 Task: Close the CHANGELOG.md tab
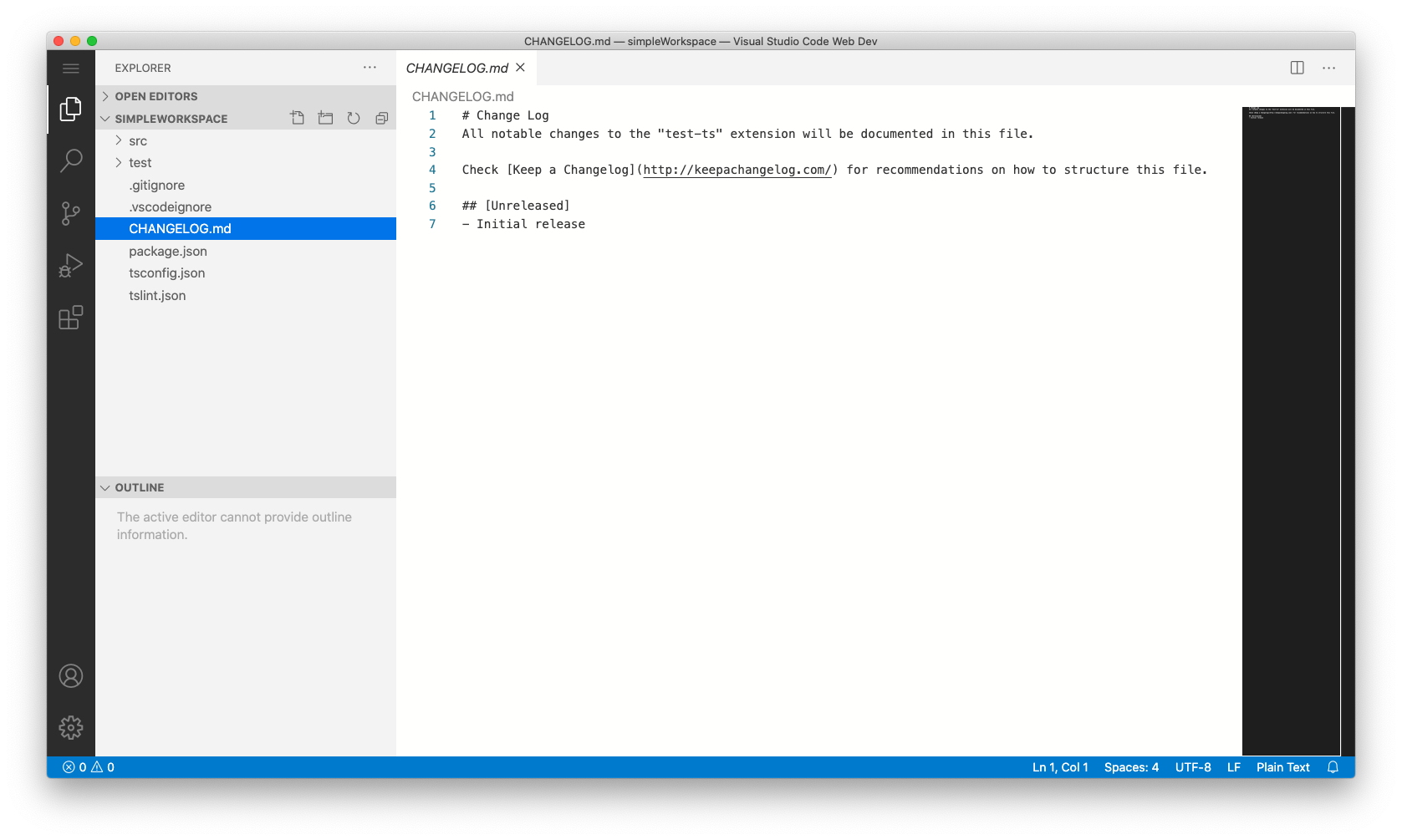[x=520, y=68]
